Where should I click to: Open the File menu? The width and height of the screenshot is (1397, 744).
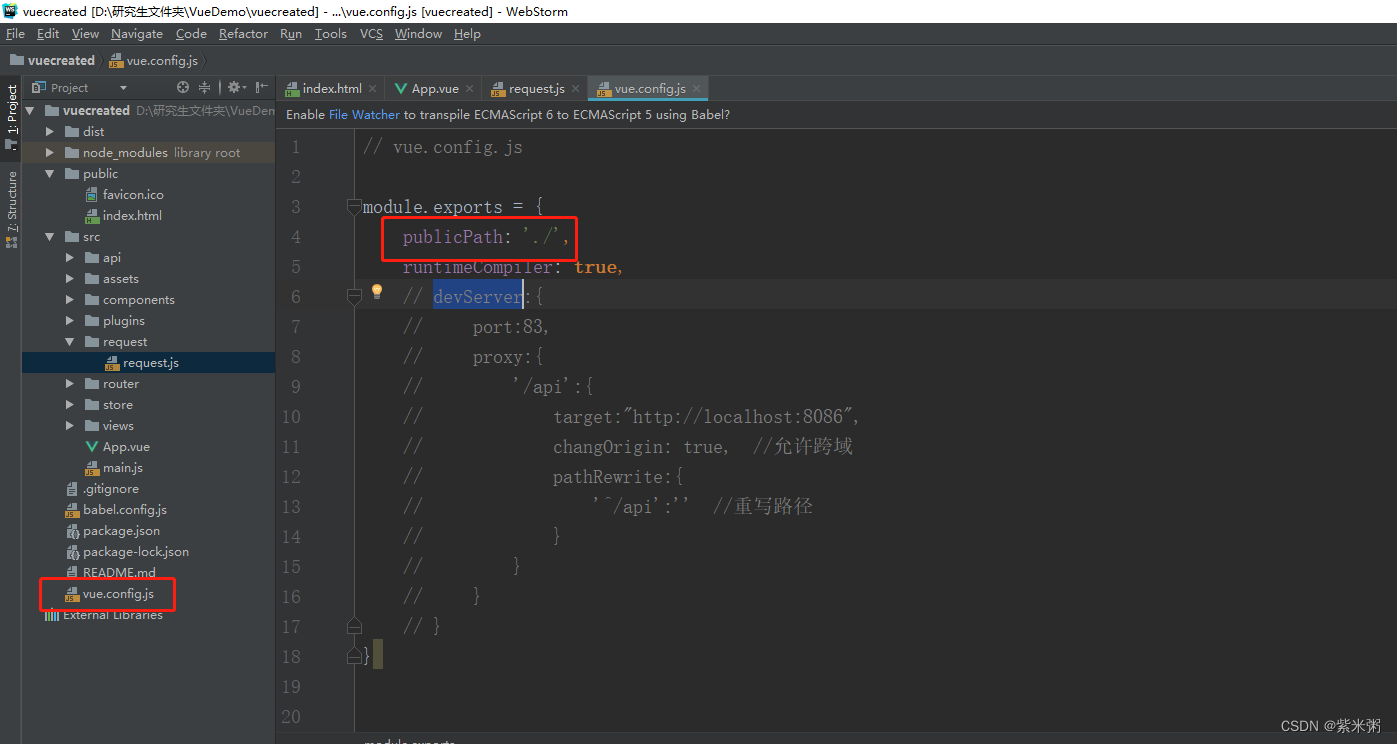coord(15,34)
